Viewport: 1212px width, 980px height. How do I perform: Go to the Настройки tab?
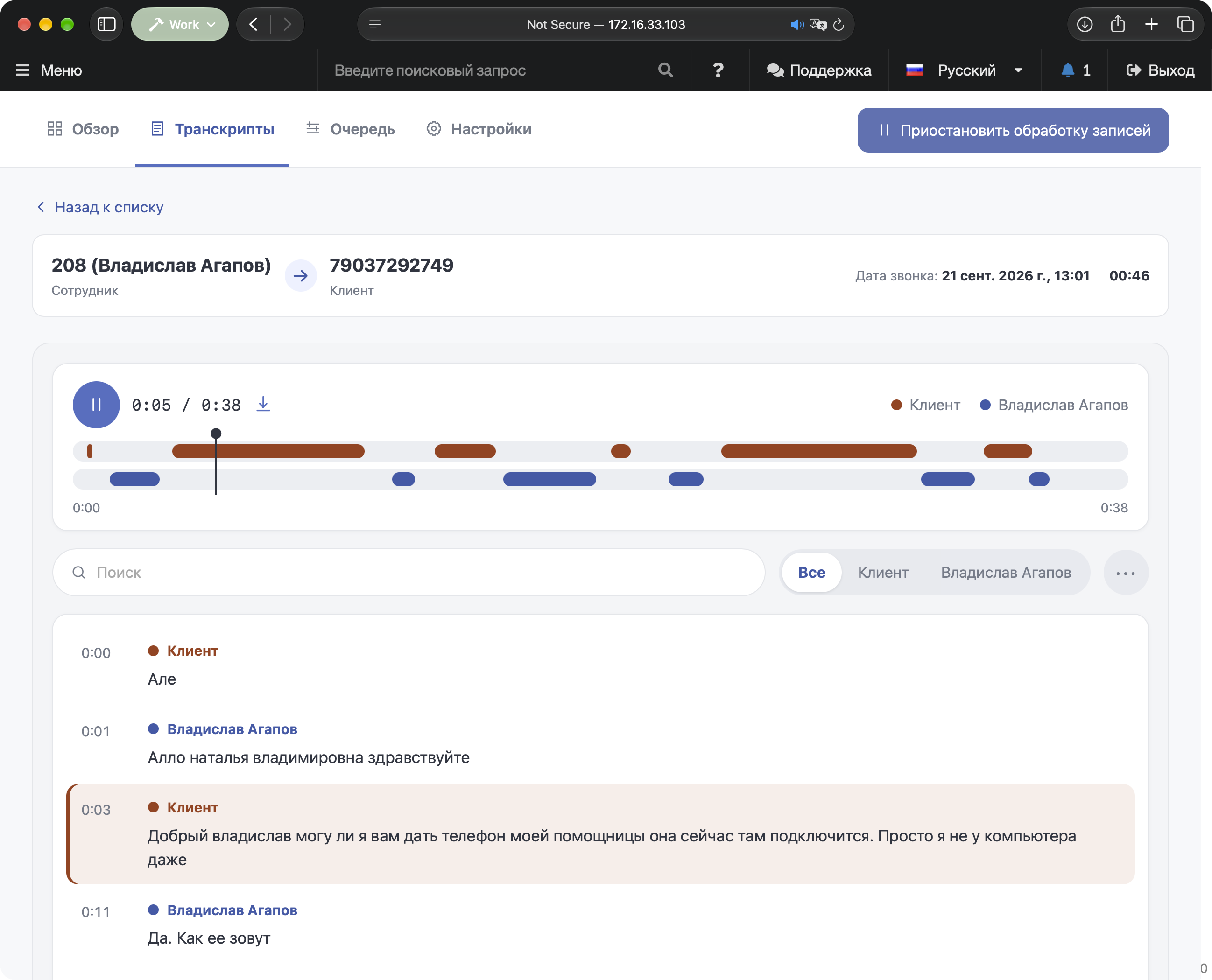[479, 129]
